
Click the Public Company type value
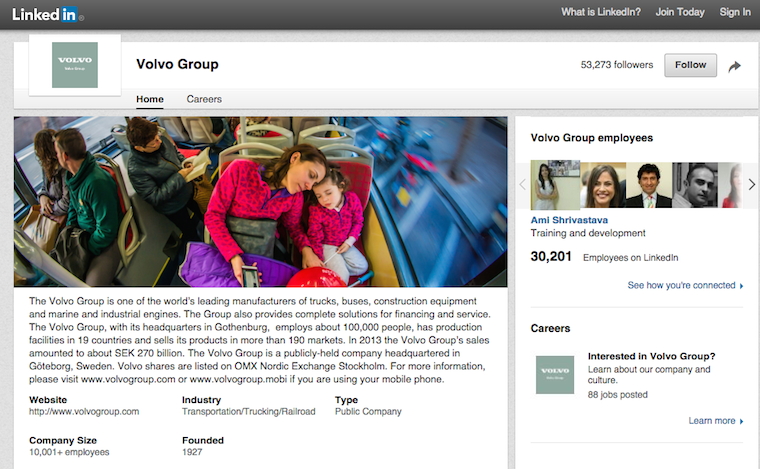[x=368, y=412]
